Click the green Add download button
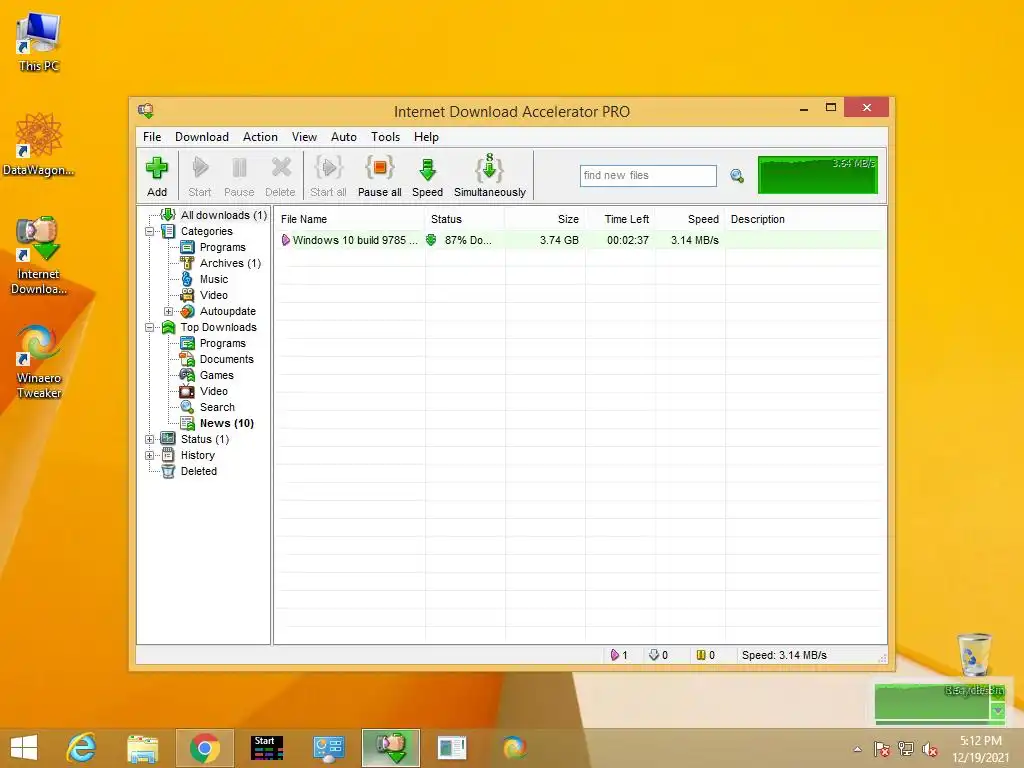Image resolution: width=1024 pixels, height=768 pixels. click(157, 176)
